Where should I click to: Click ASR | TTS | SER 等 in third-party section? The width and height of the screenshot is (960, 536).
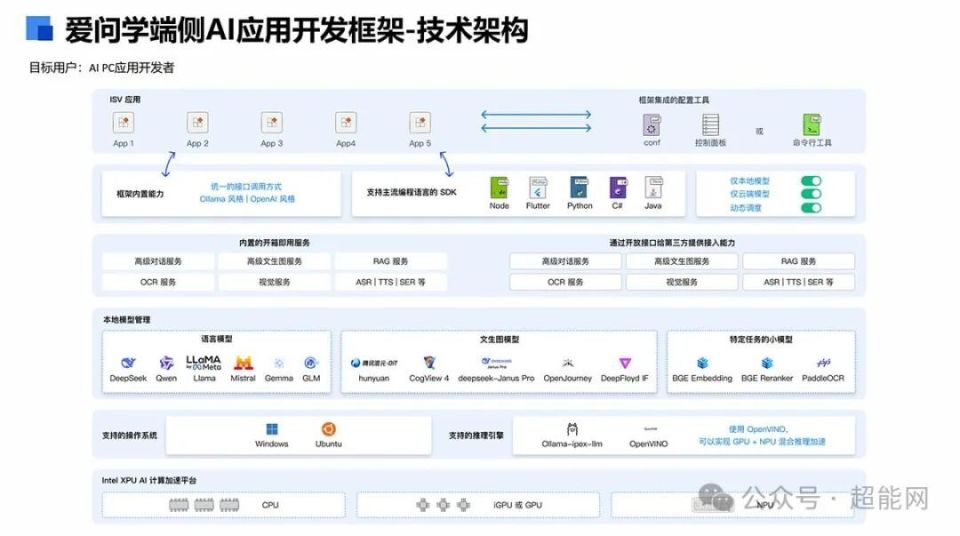point(798,282)
